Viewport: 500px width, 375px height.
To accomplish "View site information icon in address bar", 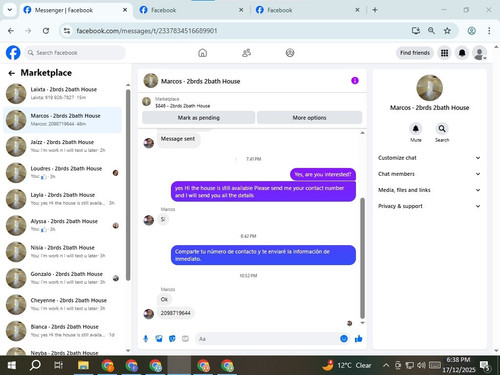I will coord(67,31).
